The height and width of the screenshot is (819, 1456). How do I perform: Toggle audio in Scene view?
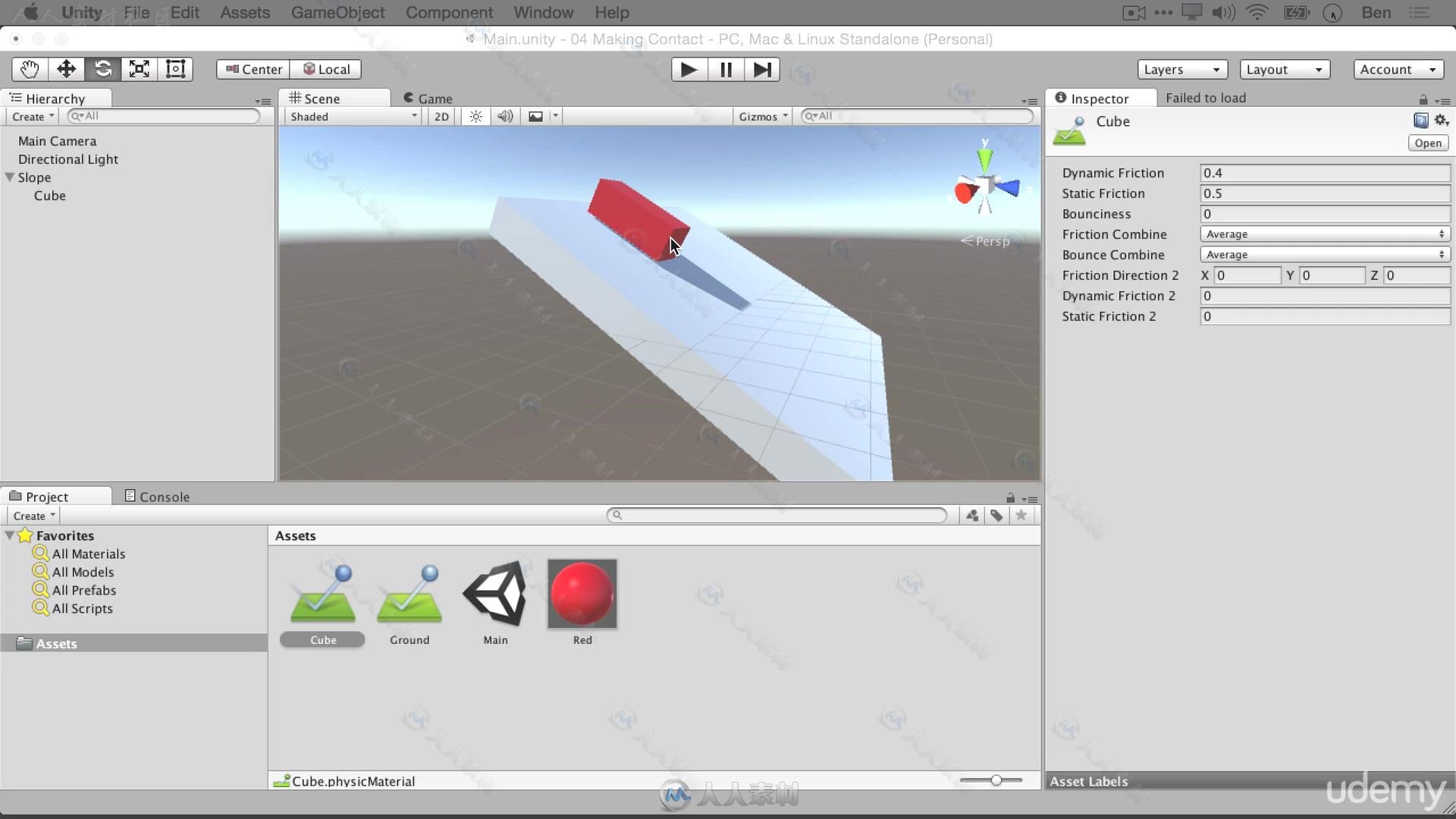coord(505,116)
